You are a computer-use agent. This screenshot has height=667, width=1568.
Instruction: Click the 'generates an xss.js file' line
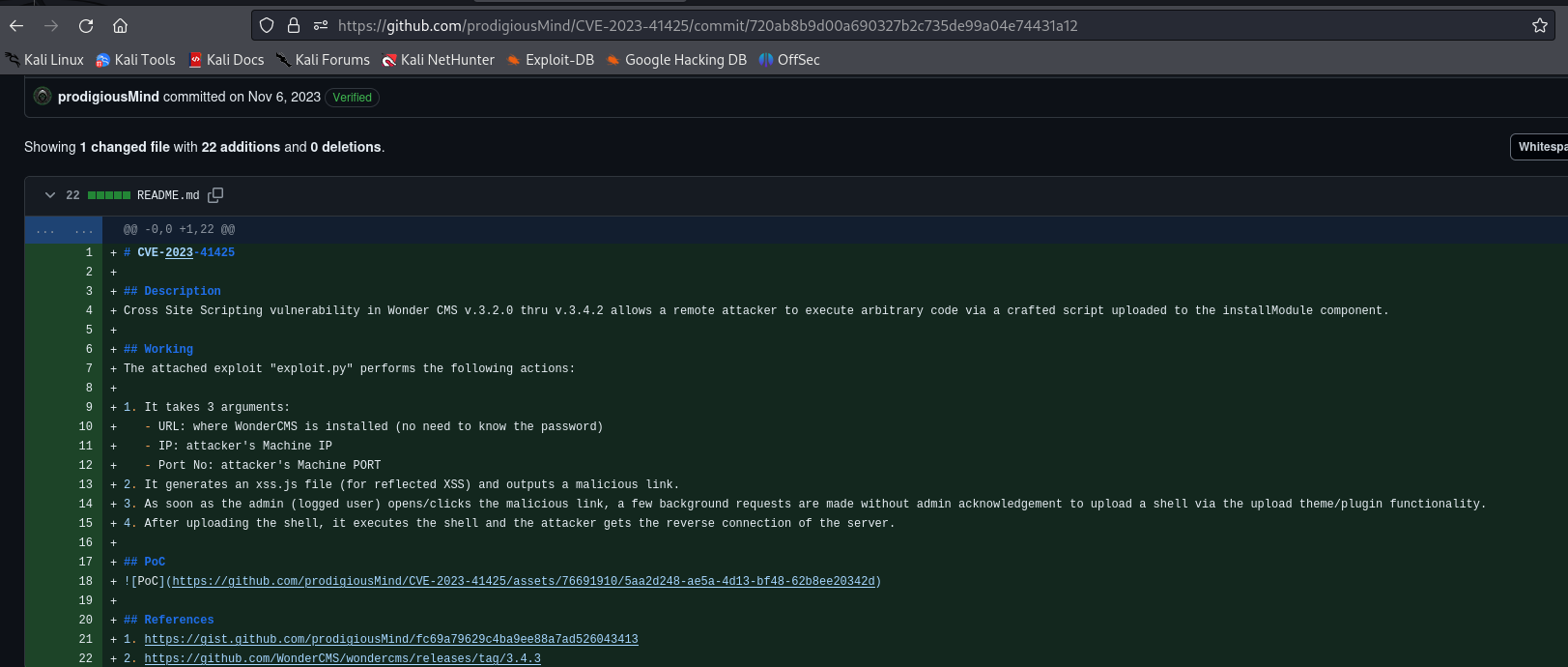401,484
